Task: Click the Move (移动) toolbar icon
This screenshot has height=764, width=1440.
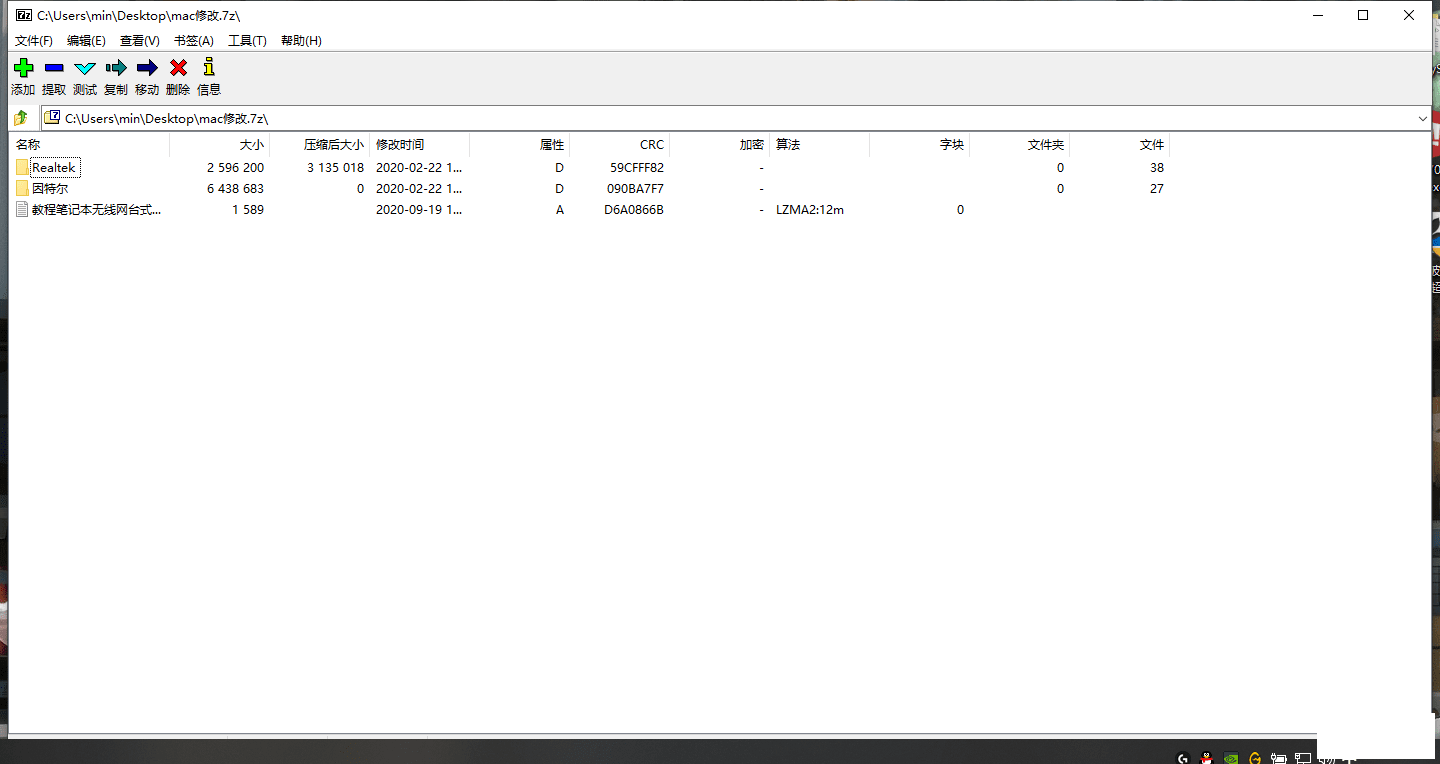Action: 147,68
